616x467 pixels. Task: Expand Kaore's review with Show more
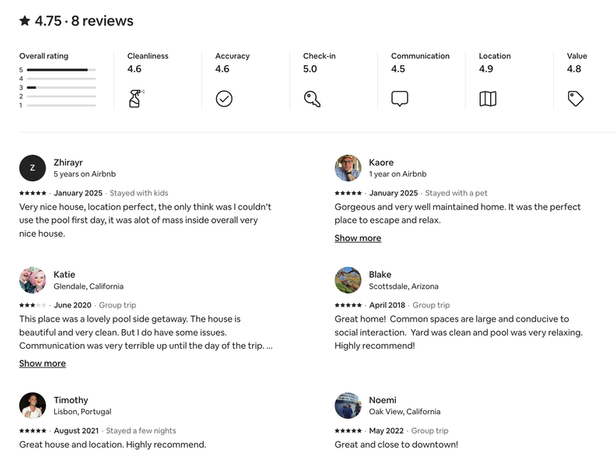(358, 238)
